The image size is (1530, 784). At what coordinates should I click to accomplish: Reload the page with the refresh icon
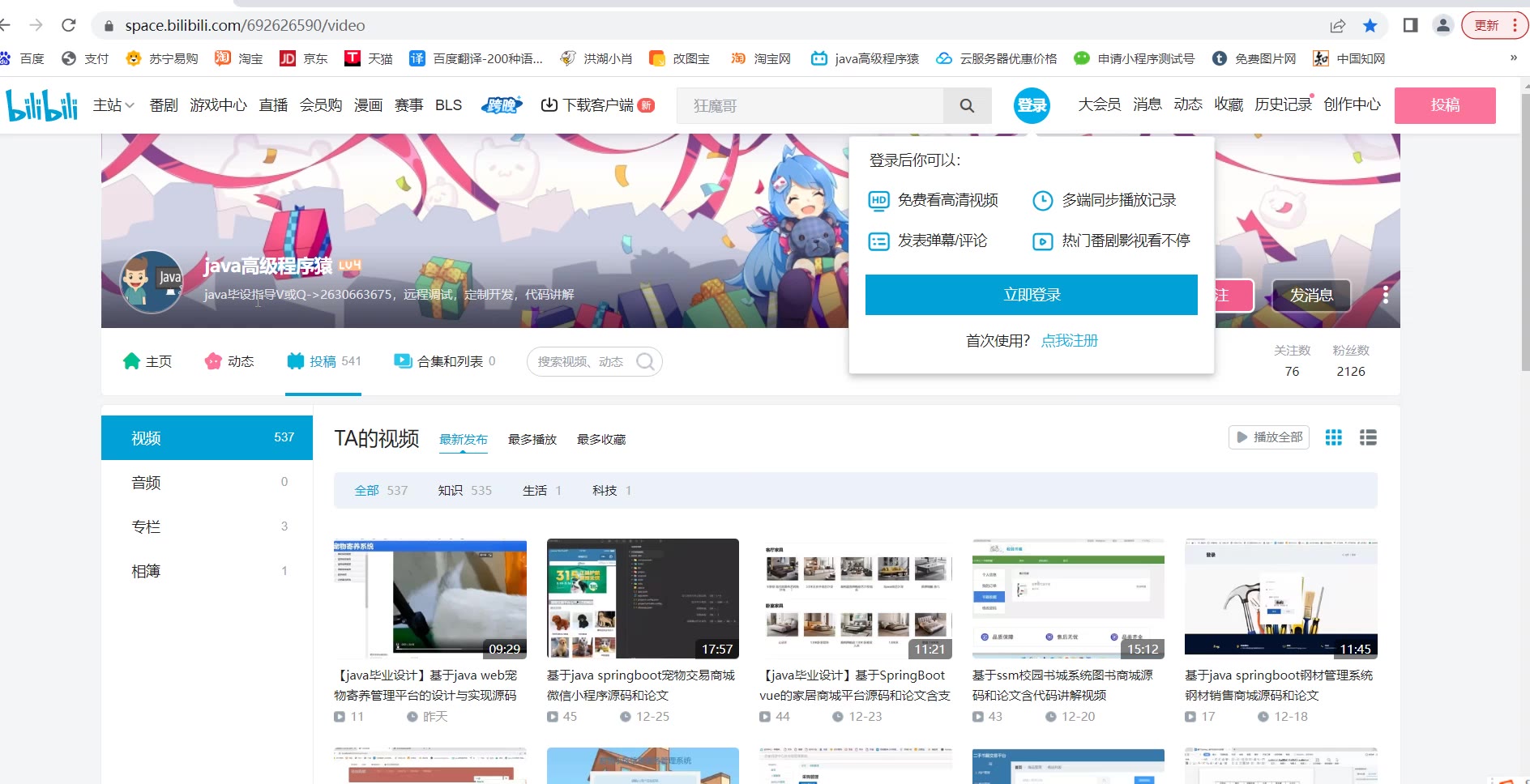pos(69,25)
